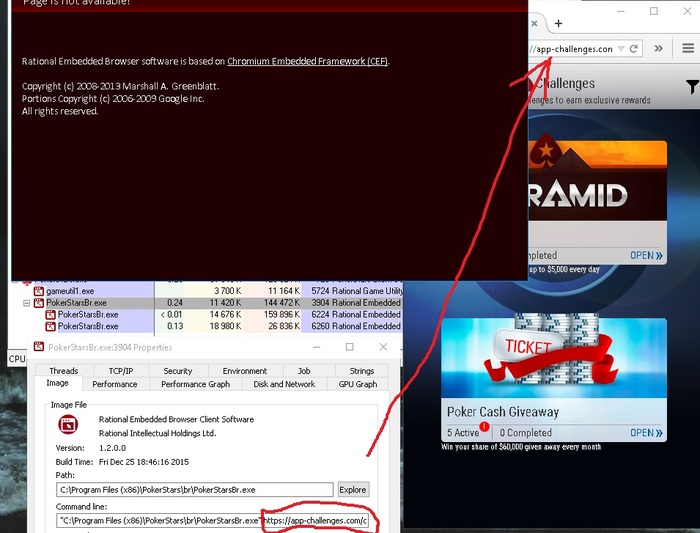Viewport: 700px width, 533px height.
Task: Open a new browser tab with plus button
Action: [x=558, y=24]
